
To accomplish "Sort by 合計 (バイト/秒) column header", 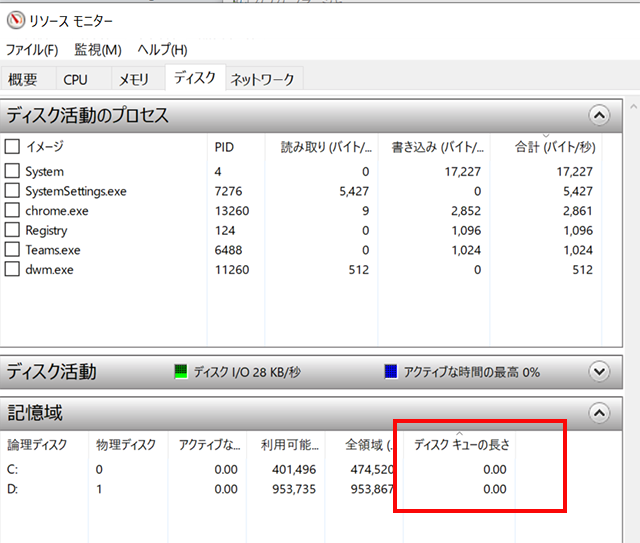I will pos(555,147).
